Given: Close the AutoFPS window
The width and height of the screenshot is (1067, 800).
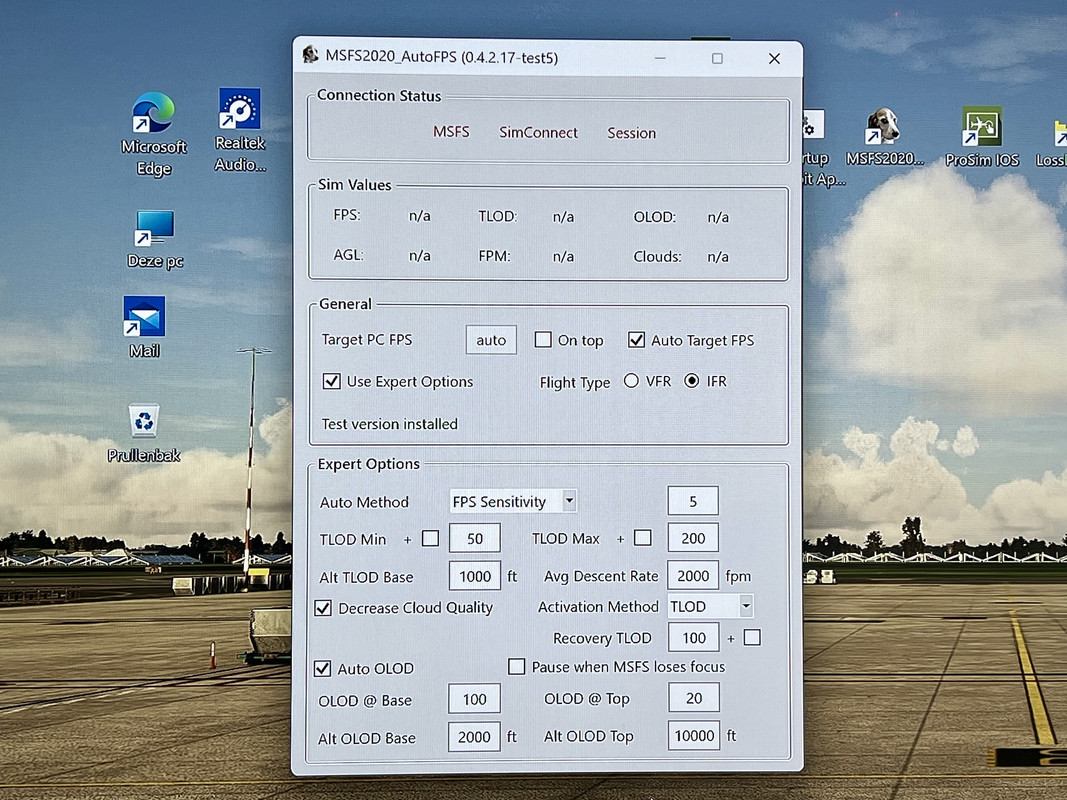Looking at the screenshot, I should [x=774, y=59].
